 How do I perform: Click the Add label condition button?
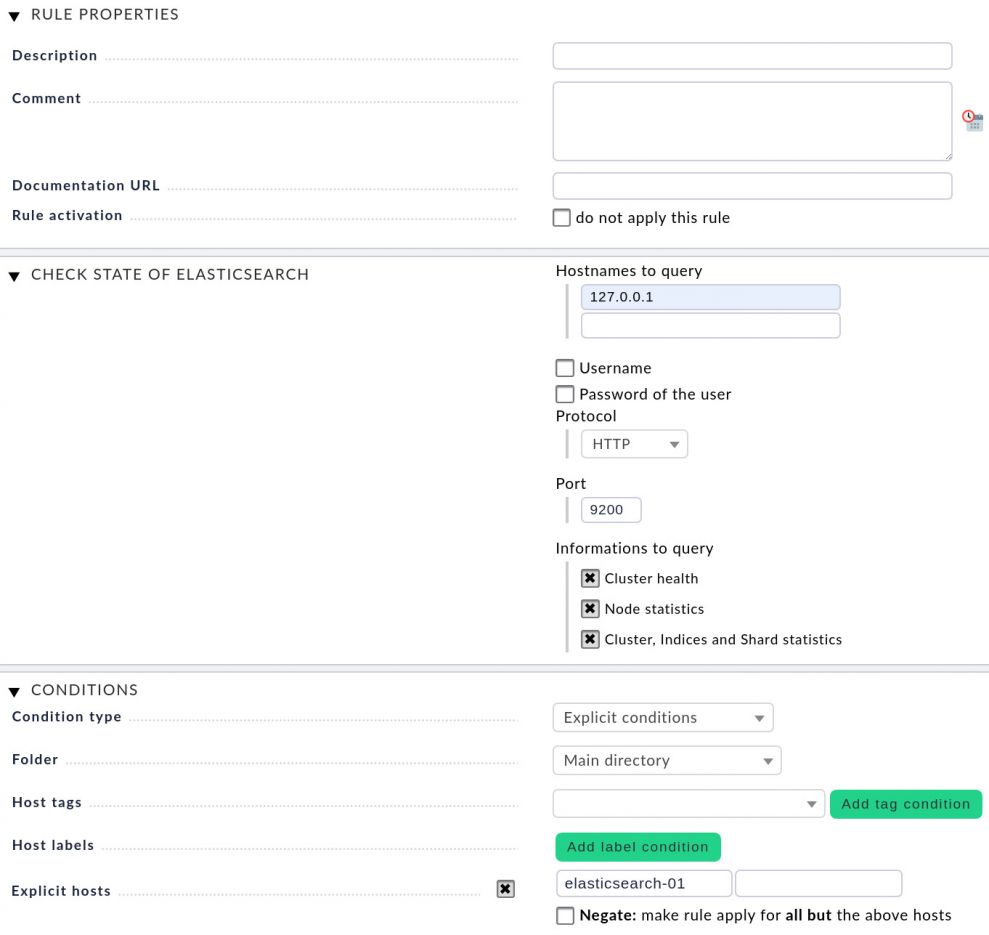[x=638, y=847]
